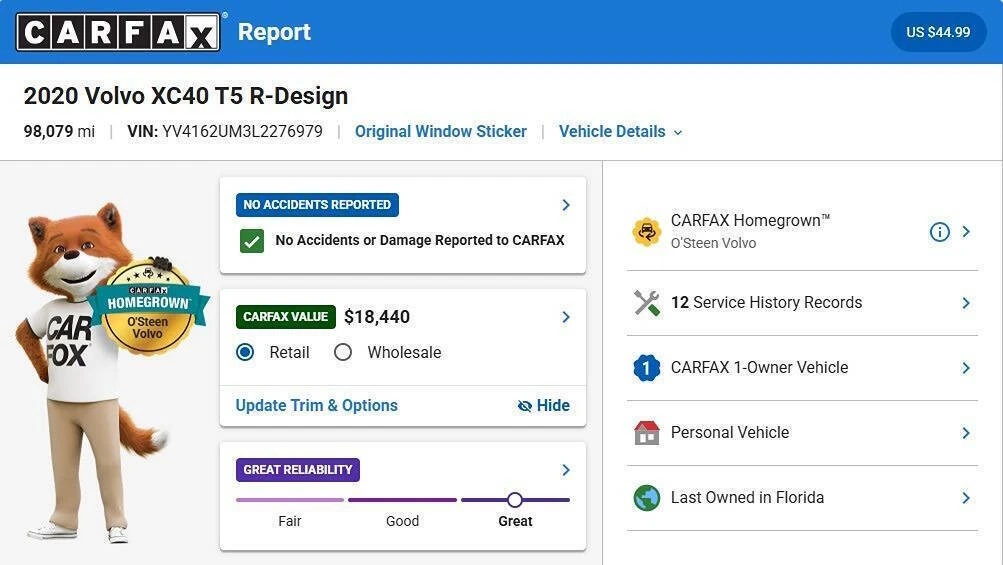Open CARFAX Value card arrow

coord(565,317)
